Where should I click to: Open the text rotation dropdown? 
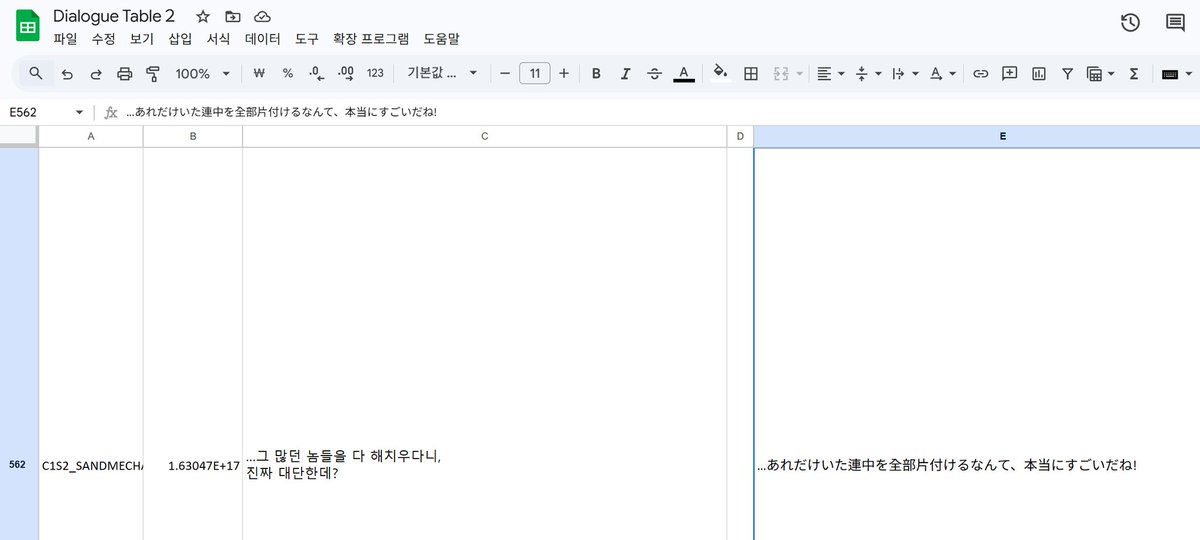pyautogui.click(x=942, y=73)
